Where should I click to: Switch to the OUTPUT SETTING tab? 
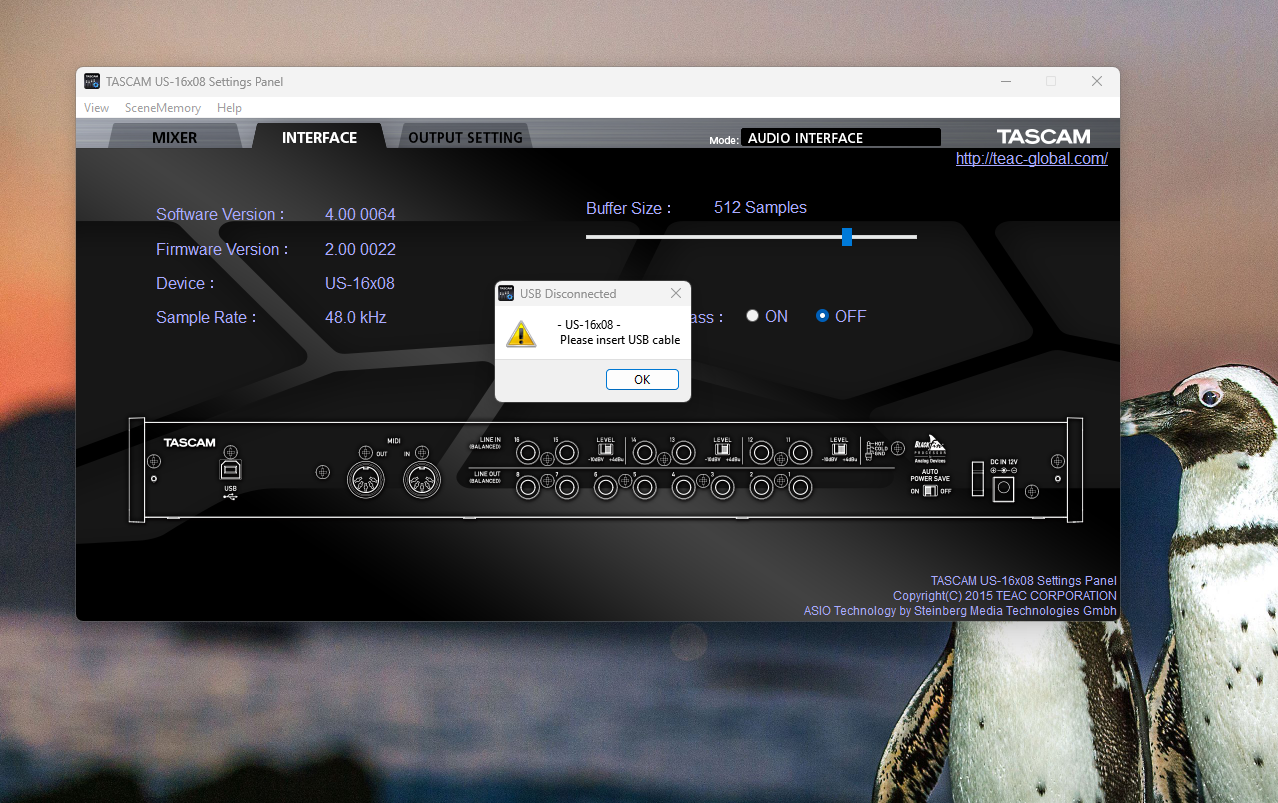[x=465, y=138]
